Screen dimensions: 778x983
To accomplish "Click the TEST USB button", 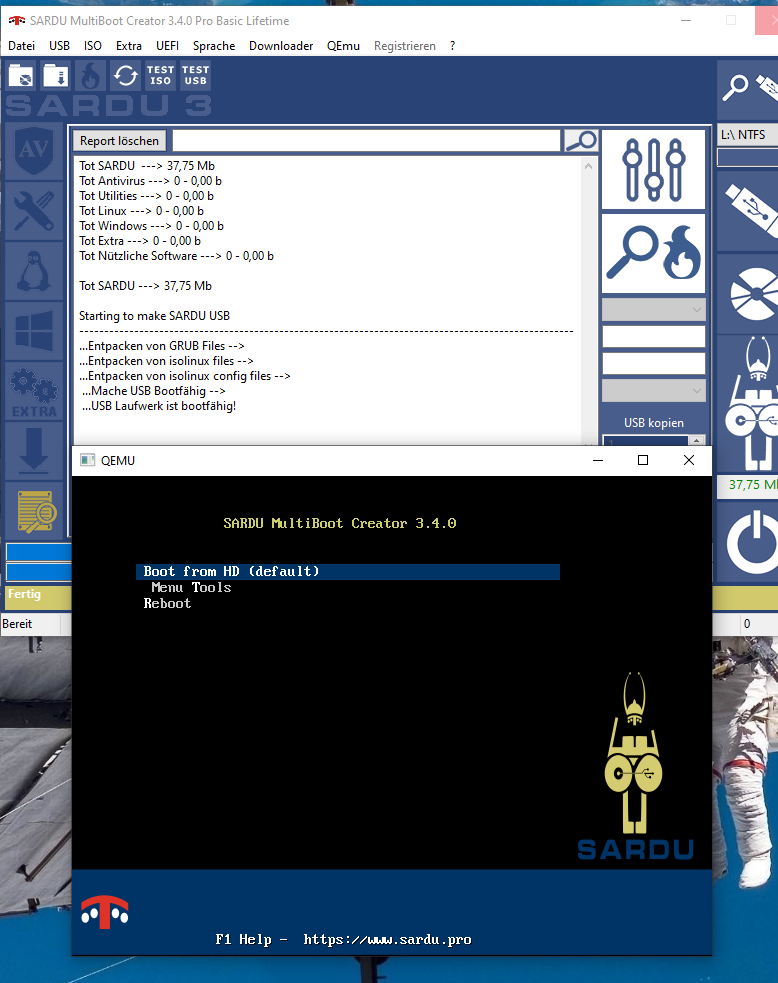I will point(196,76).
